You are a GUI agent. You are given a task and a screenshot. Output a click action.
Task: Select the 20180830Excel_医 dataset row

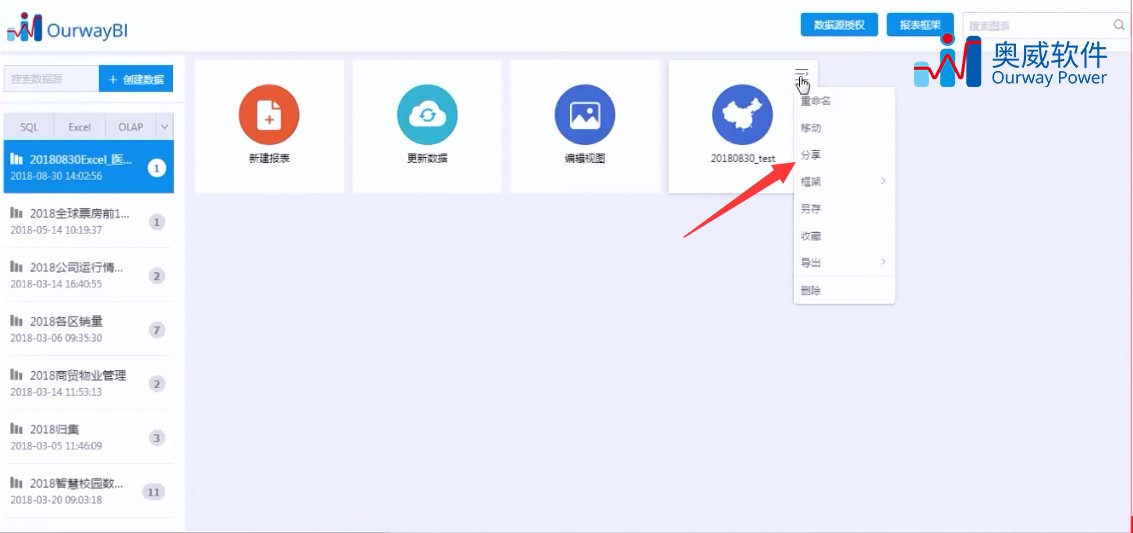pos(88,167)
